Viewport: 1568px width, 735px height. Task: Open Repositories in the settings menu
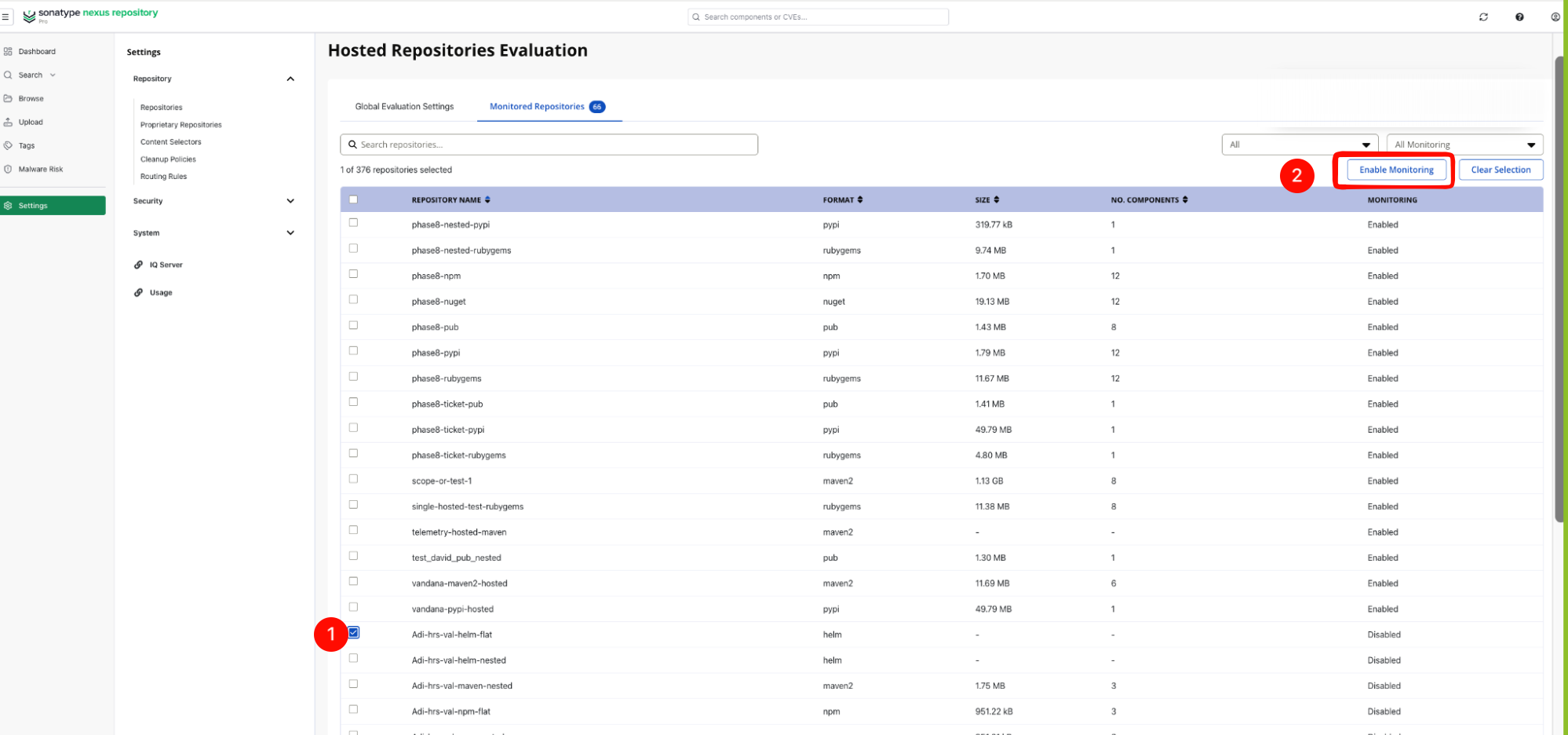(x=161, y=108)
